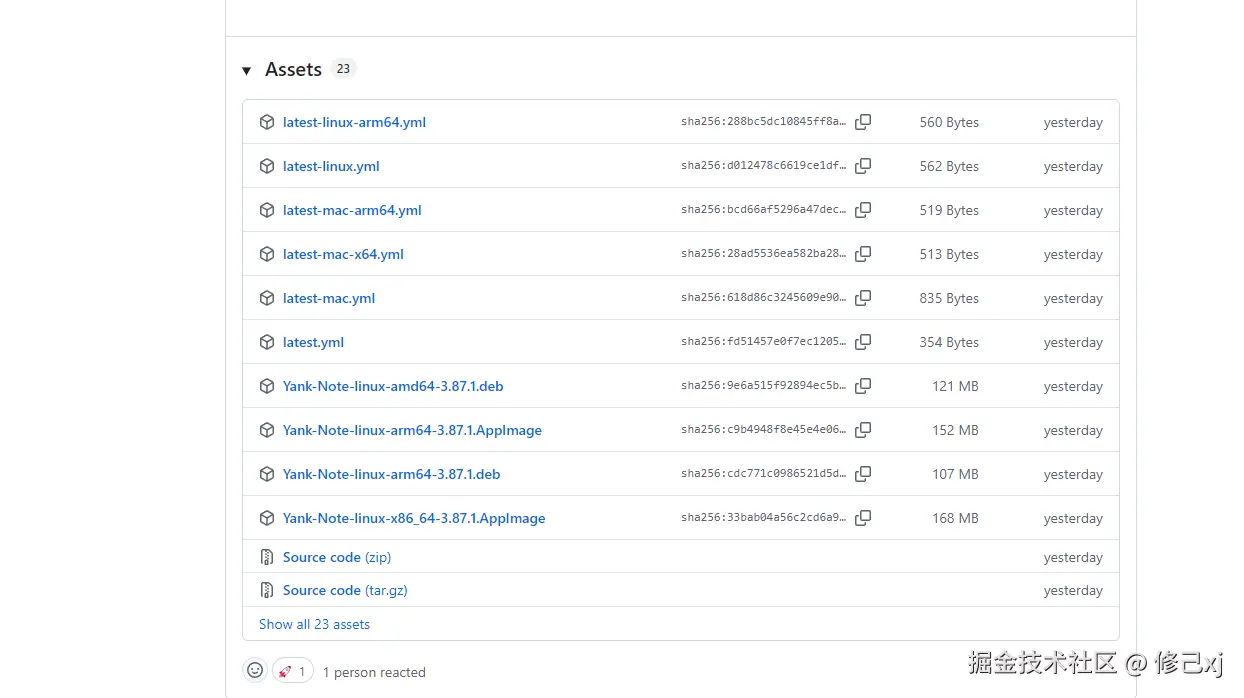The width and height of the screenshot is (1244, 698).
Task: Click package icon beside latest-linux-arm64.yml
Action: click(267, 122)
